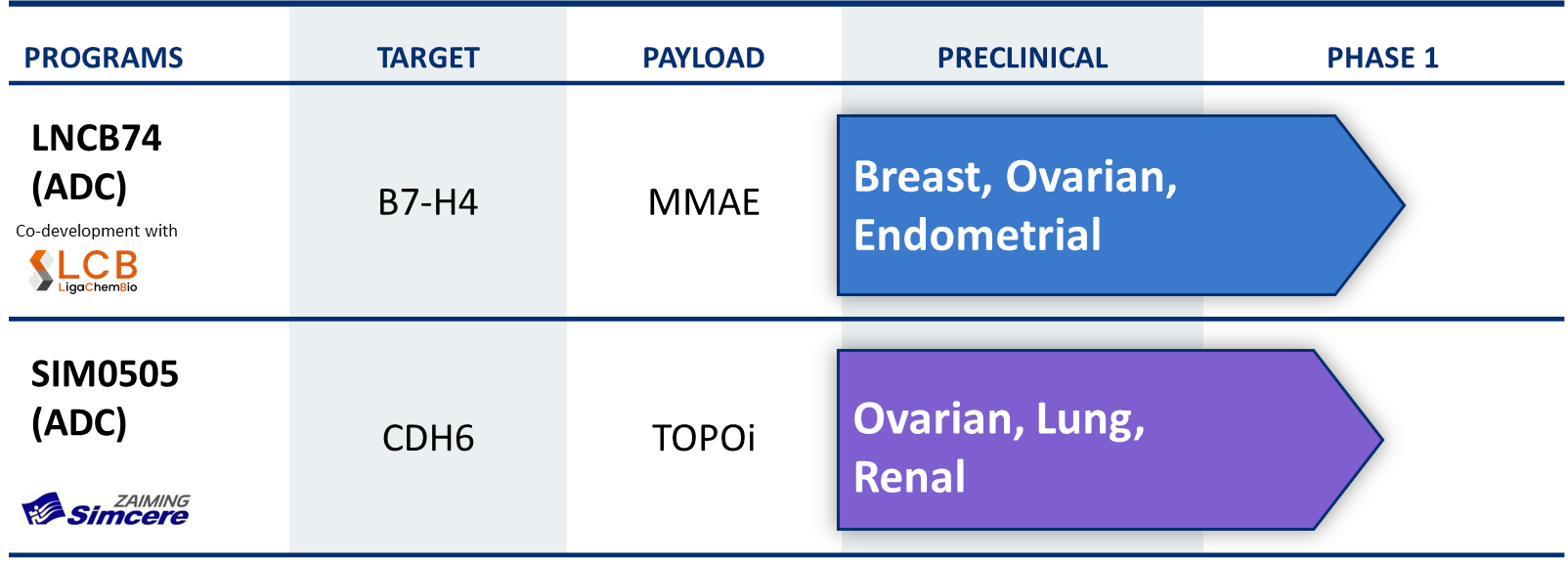Click the PHASE 1 column header

(1382, 58)
